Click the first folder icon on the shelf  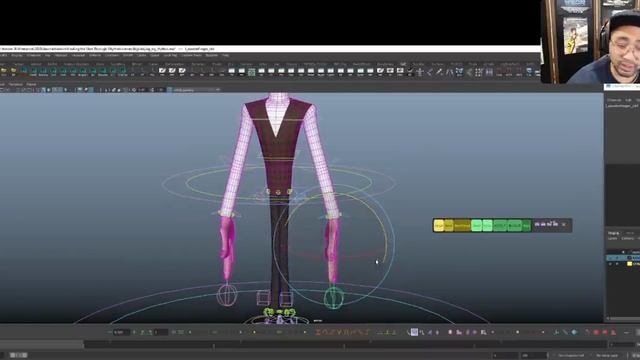coord(4,71)
